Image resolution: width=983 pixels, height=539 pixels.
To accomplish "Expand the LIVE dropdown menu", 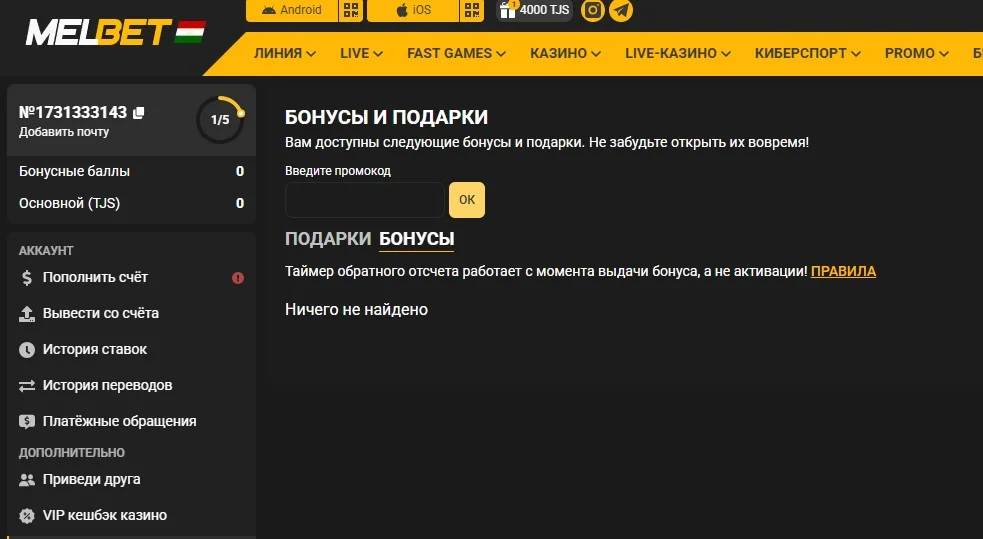I will pos(361,53).
